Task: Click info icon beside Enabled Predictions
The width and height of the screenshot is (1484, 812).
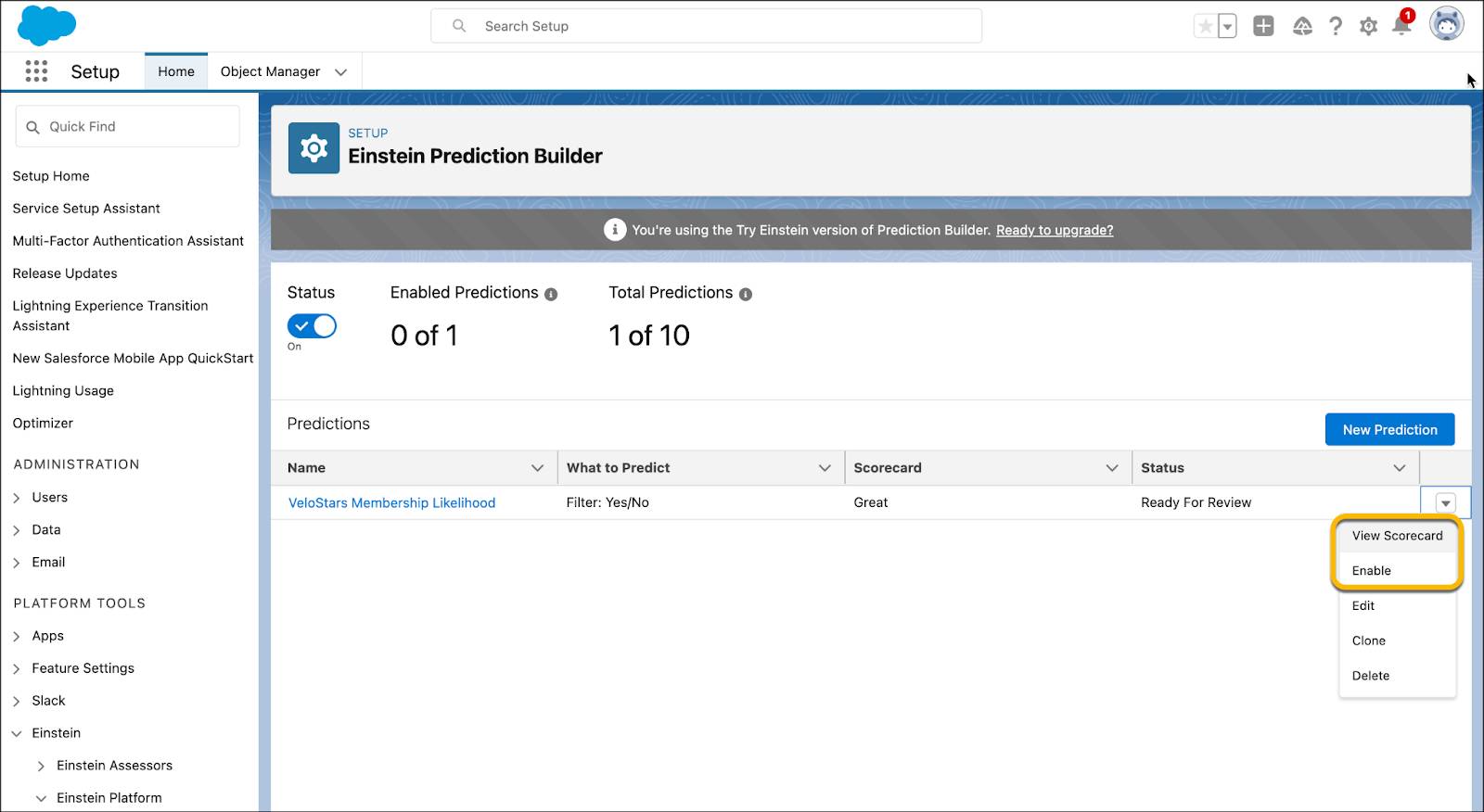Action: 551,295
